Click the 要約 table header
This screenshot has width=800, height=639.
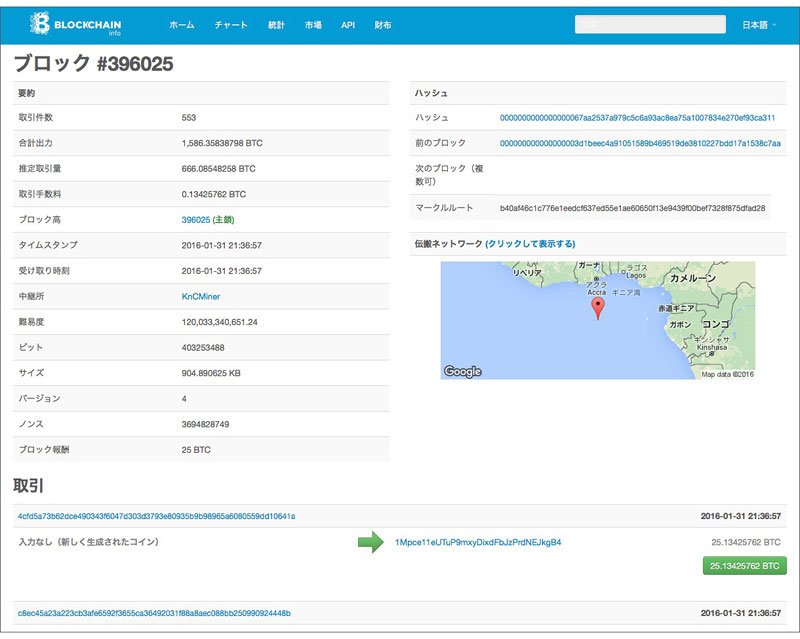(27, 93)
